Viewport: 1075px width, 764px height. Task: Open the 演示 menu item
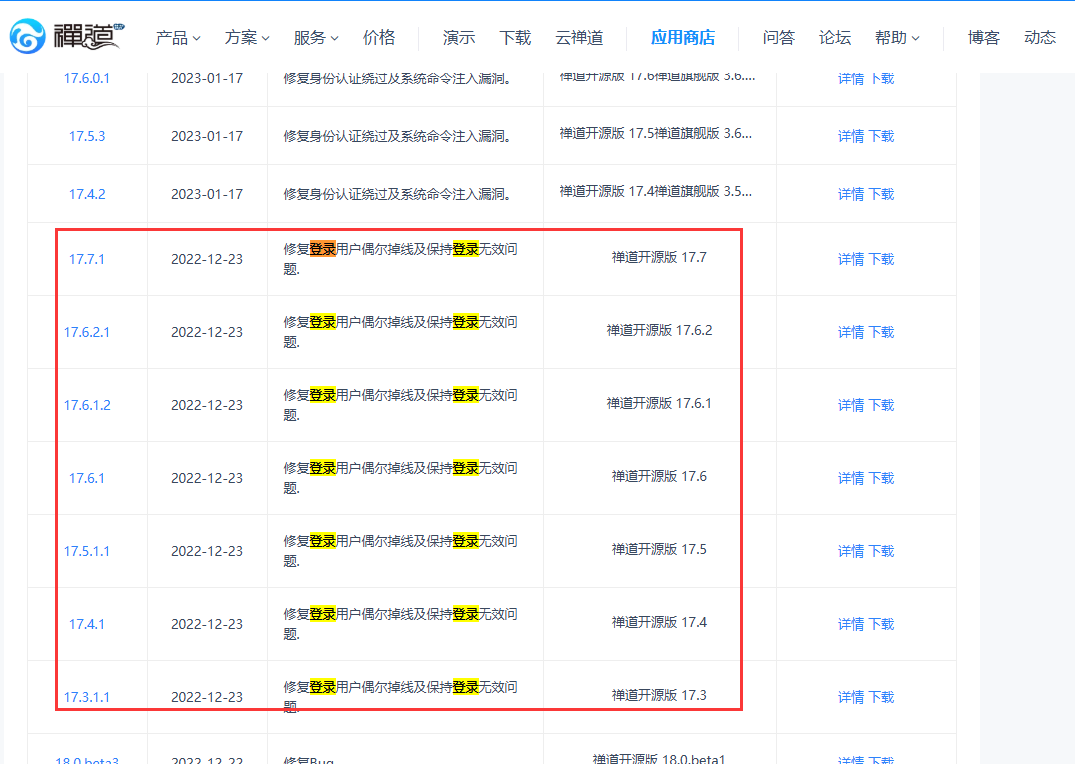459,38
